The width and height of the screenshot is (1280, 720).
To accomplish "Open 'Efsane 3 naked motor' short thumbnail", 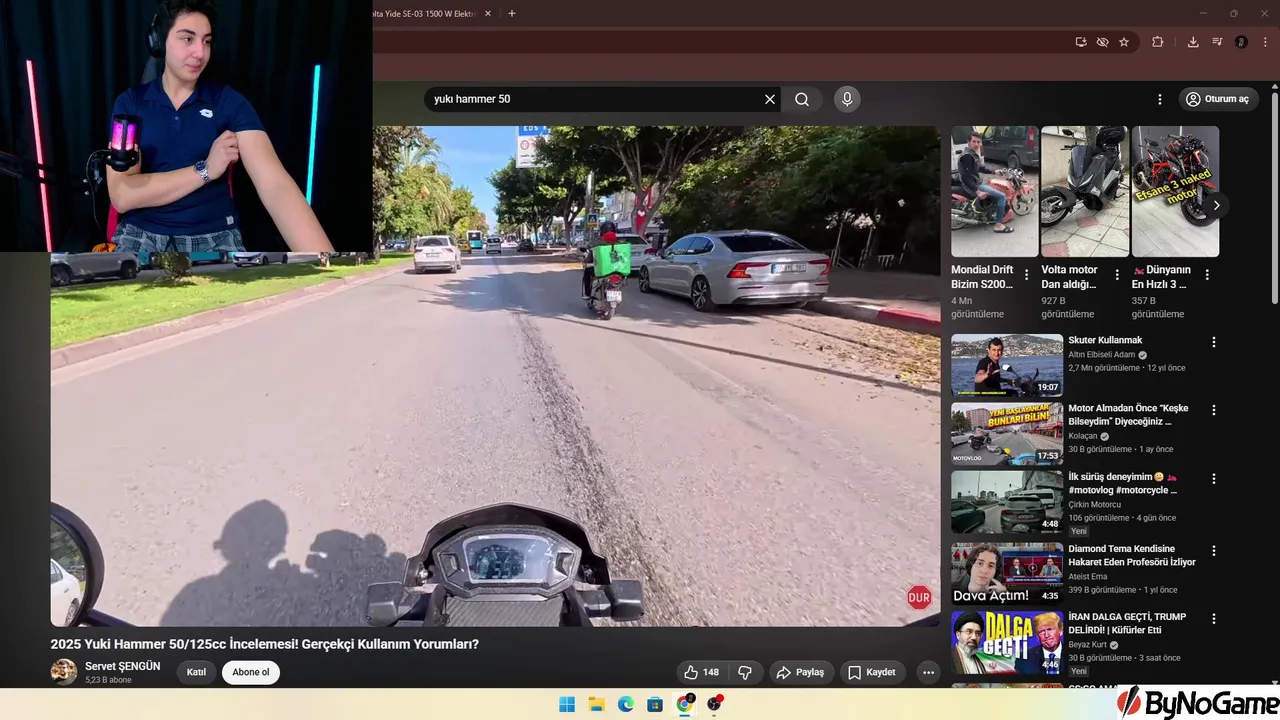I will pos(1175,191).
